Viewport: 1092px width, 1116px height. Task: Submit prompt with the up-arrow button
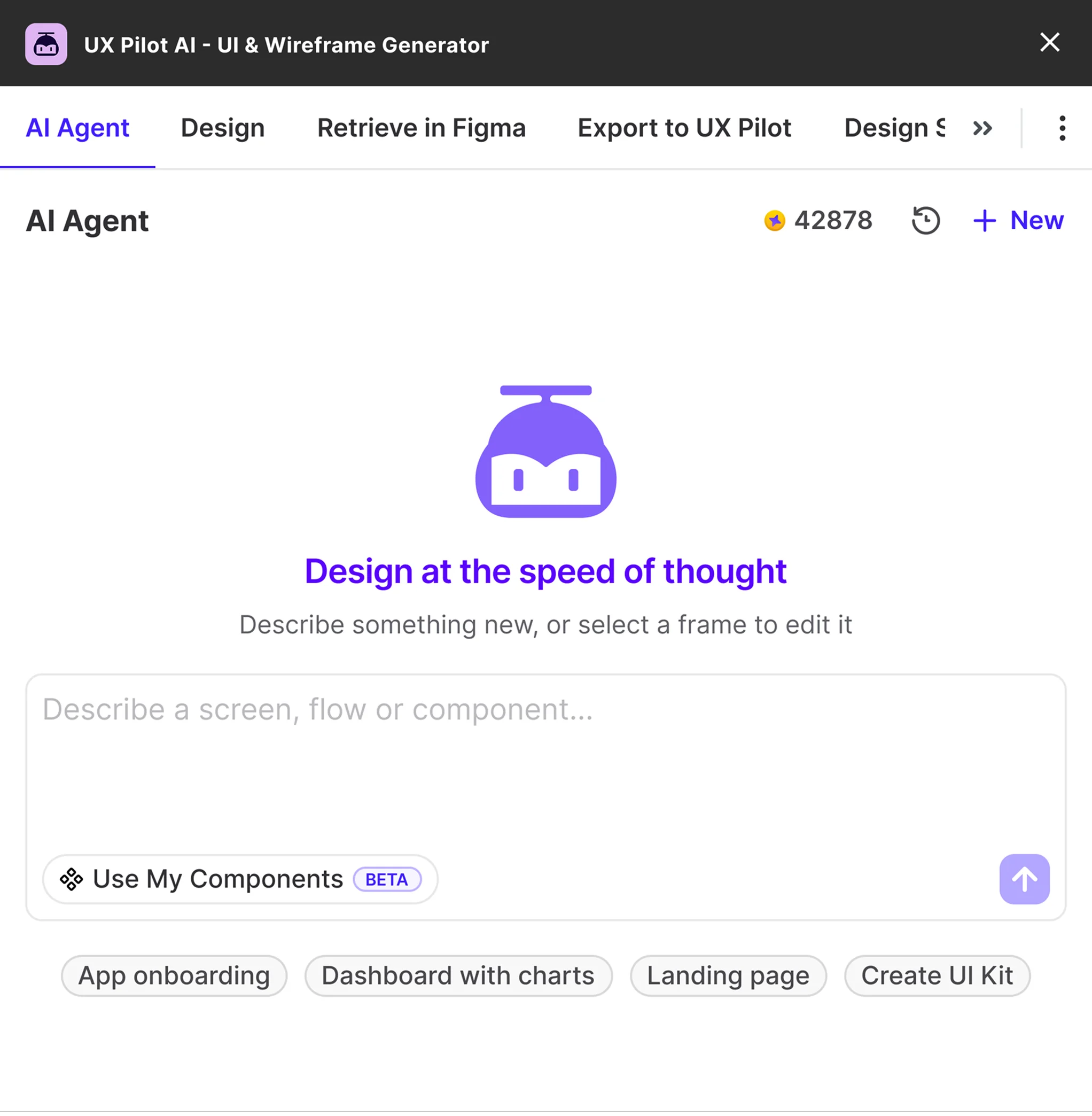click(x=1024, y=880)
